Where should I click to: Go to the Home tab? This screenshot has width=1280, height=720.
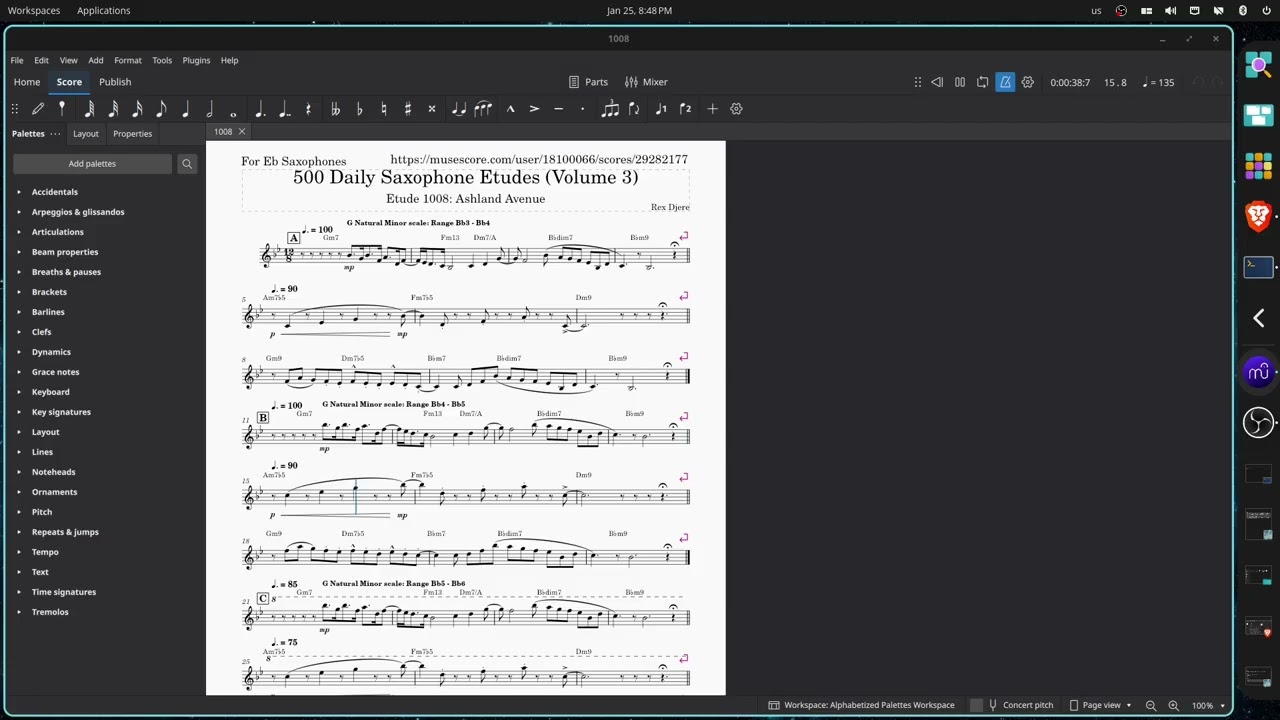[27, 82]
